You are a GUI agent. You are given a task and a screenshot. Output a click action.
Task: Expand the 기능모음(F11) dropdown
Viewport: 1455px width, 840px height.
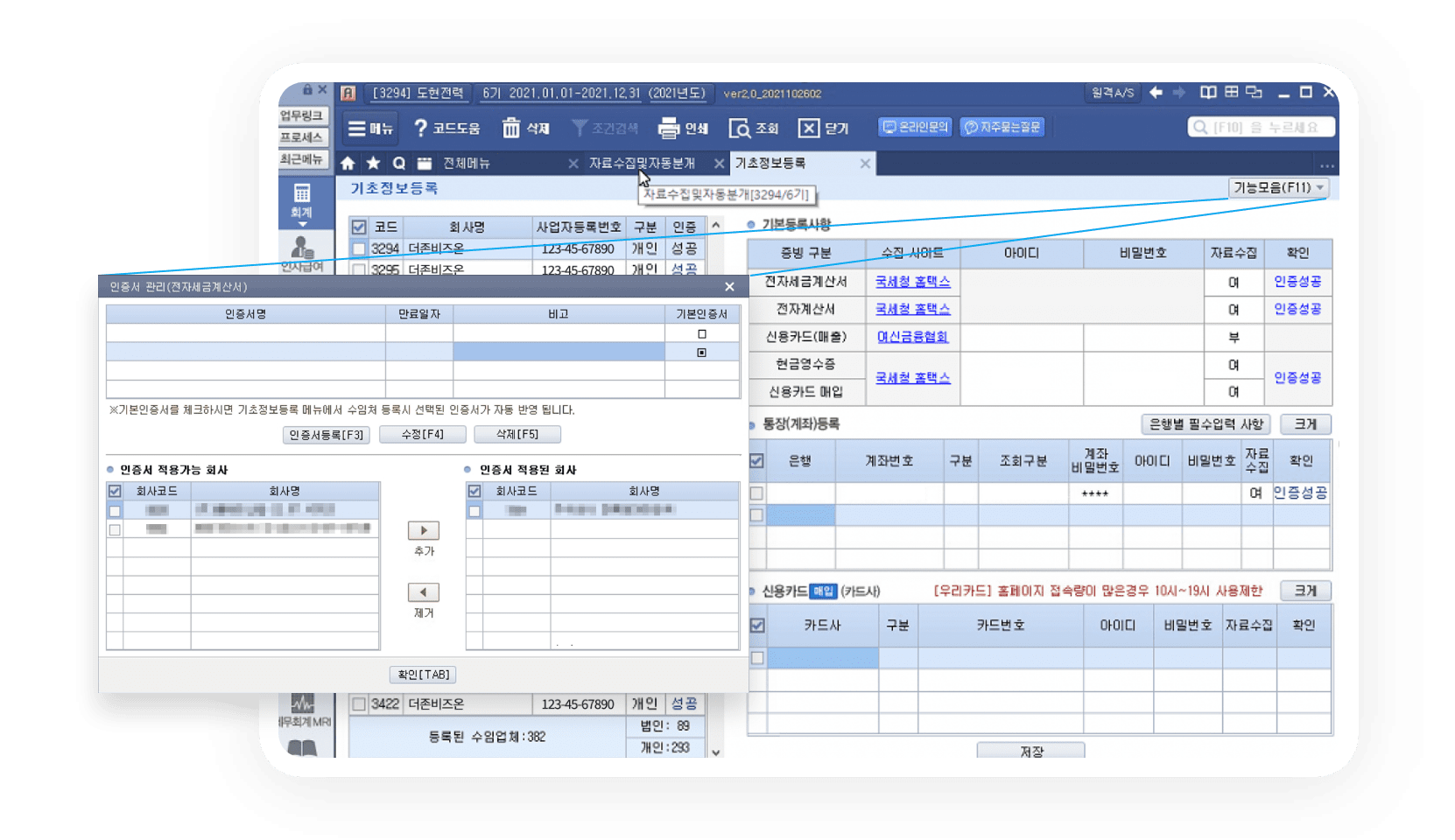point(1279,187)
